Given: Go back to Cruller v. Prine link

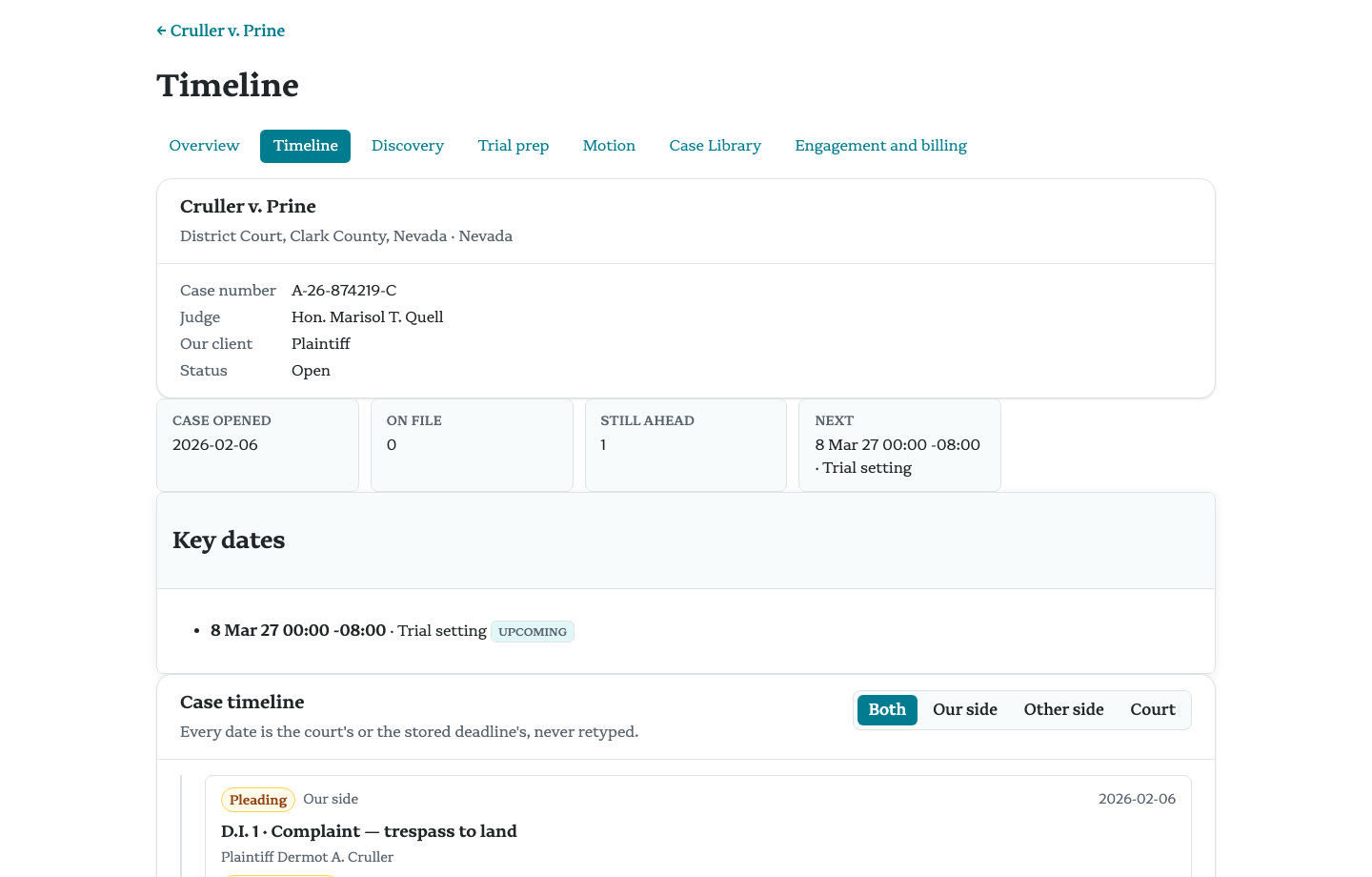Looking at the screenshot, I should click(x=221, y=31).
